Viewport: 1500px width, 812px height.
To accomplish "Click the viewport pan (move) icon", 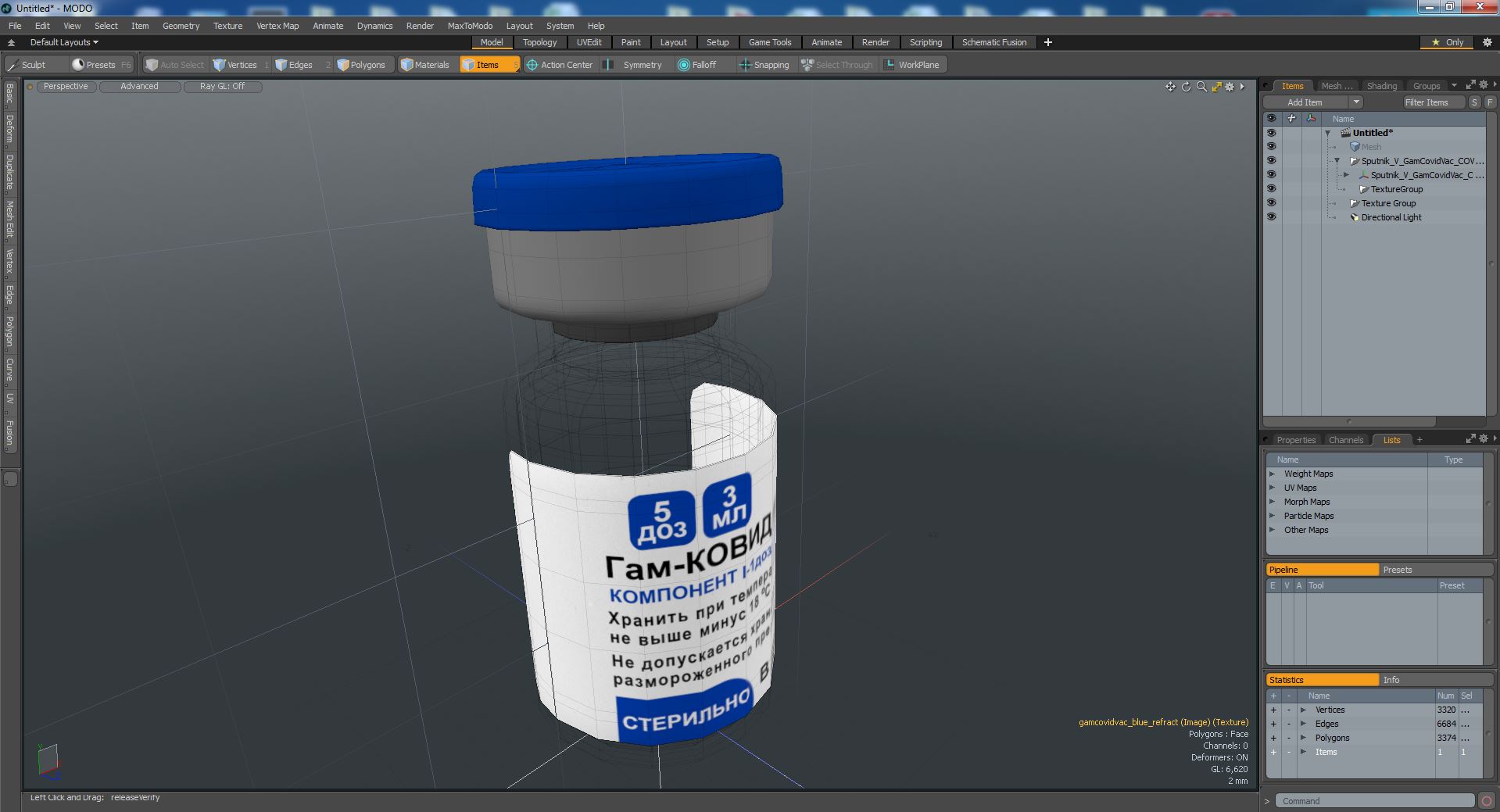I will 1170,87.
